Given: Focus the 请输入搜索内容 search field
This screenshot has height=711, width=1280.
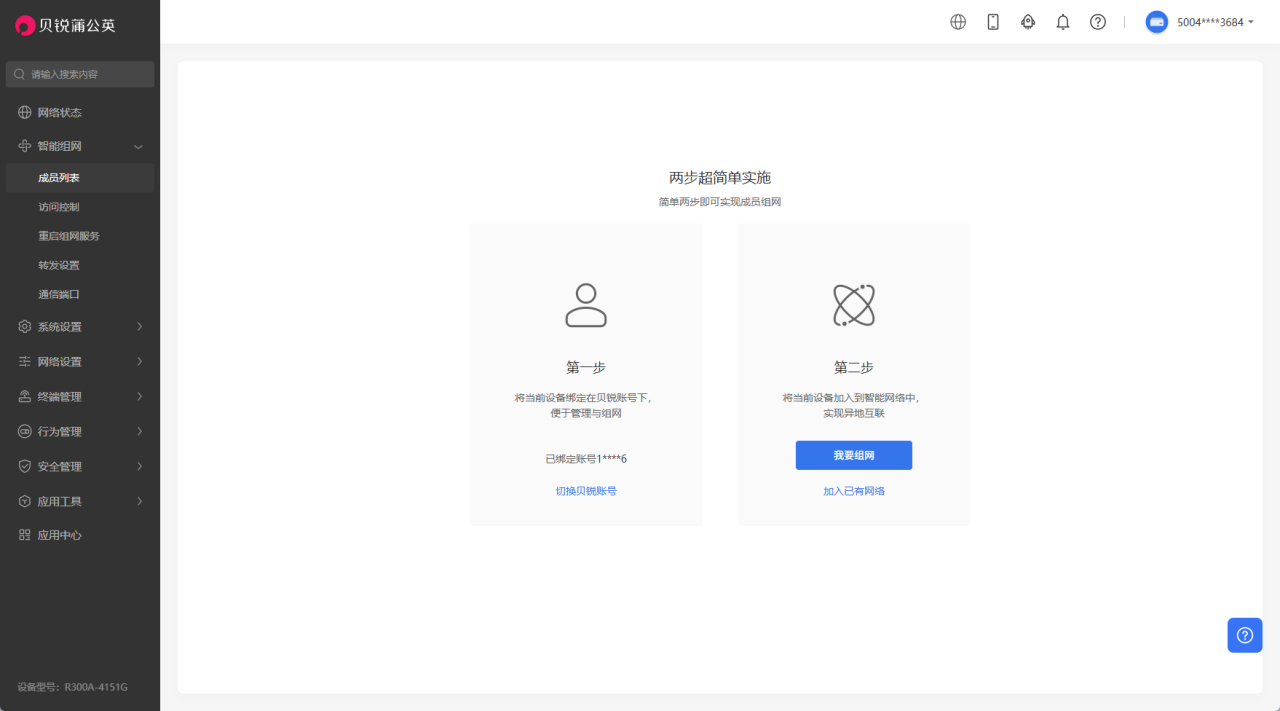Looking at the screenshot, I should tap(80, 74).
